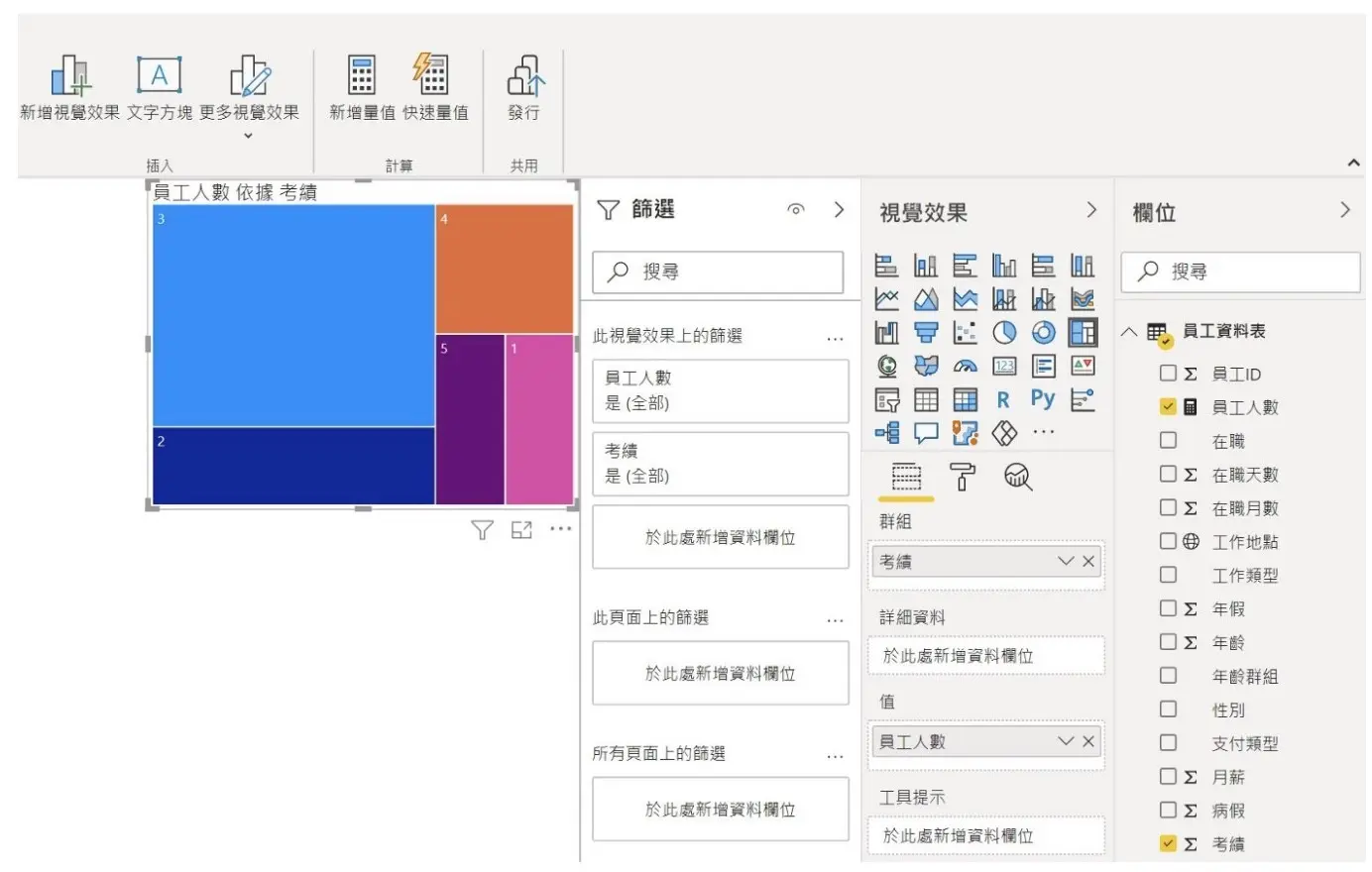The width and height of the screenshot is (1372, 872).
Task: Check the 工作地點 field checkbox
Action: (1168, 541)
